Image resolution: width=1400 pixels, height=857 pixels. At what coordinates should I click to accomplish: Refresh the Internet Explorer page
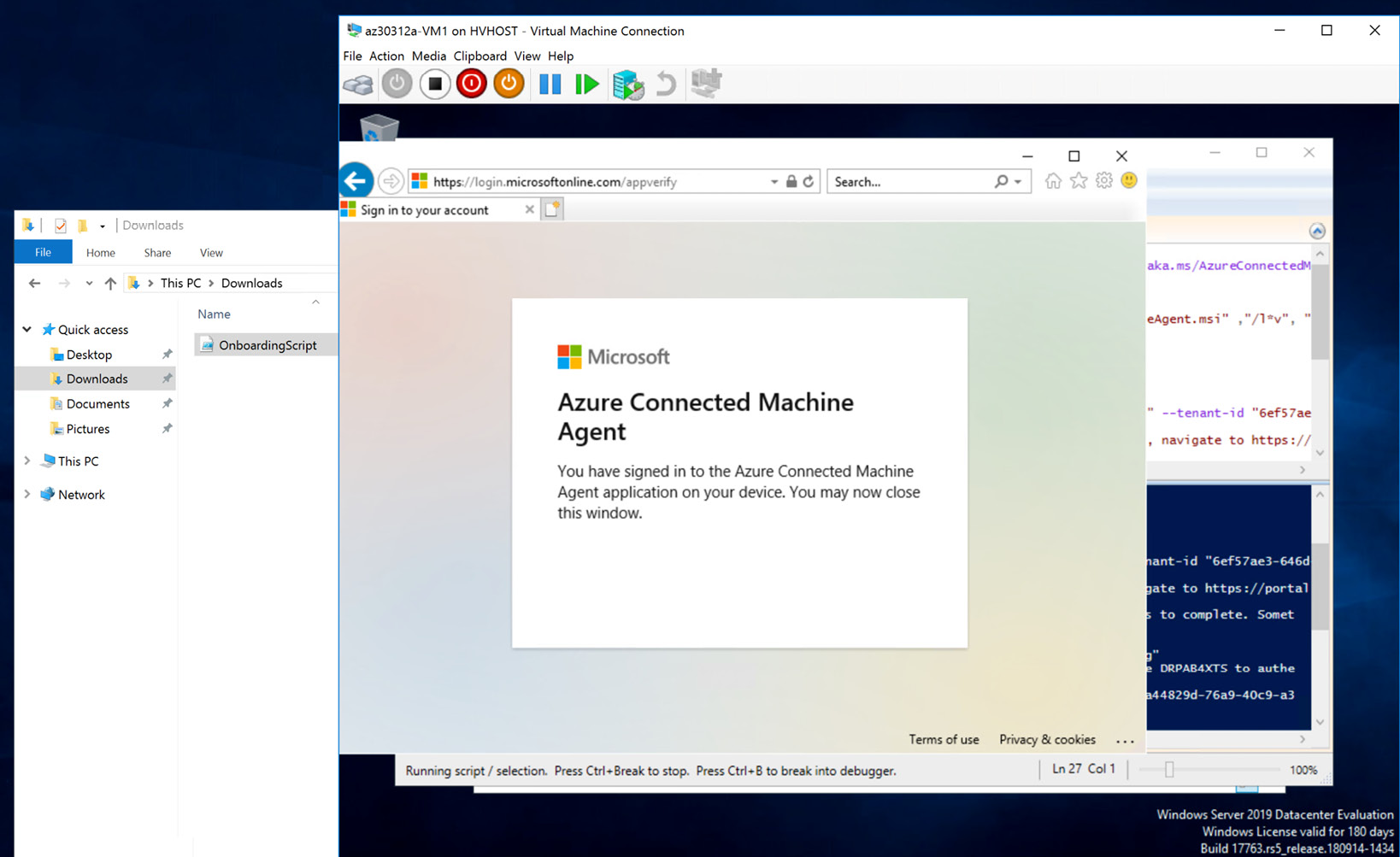pos(808,181)
